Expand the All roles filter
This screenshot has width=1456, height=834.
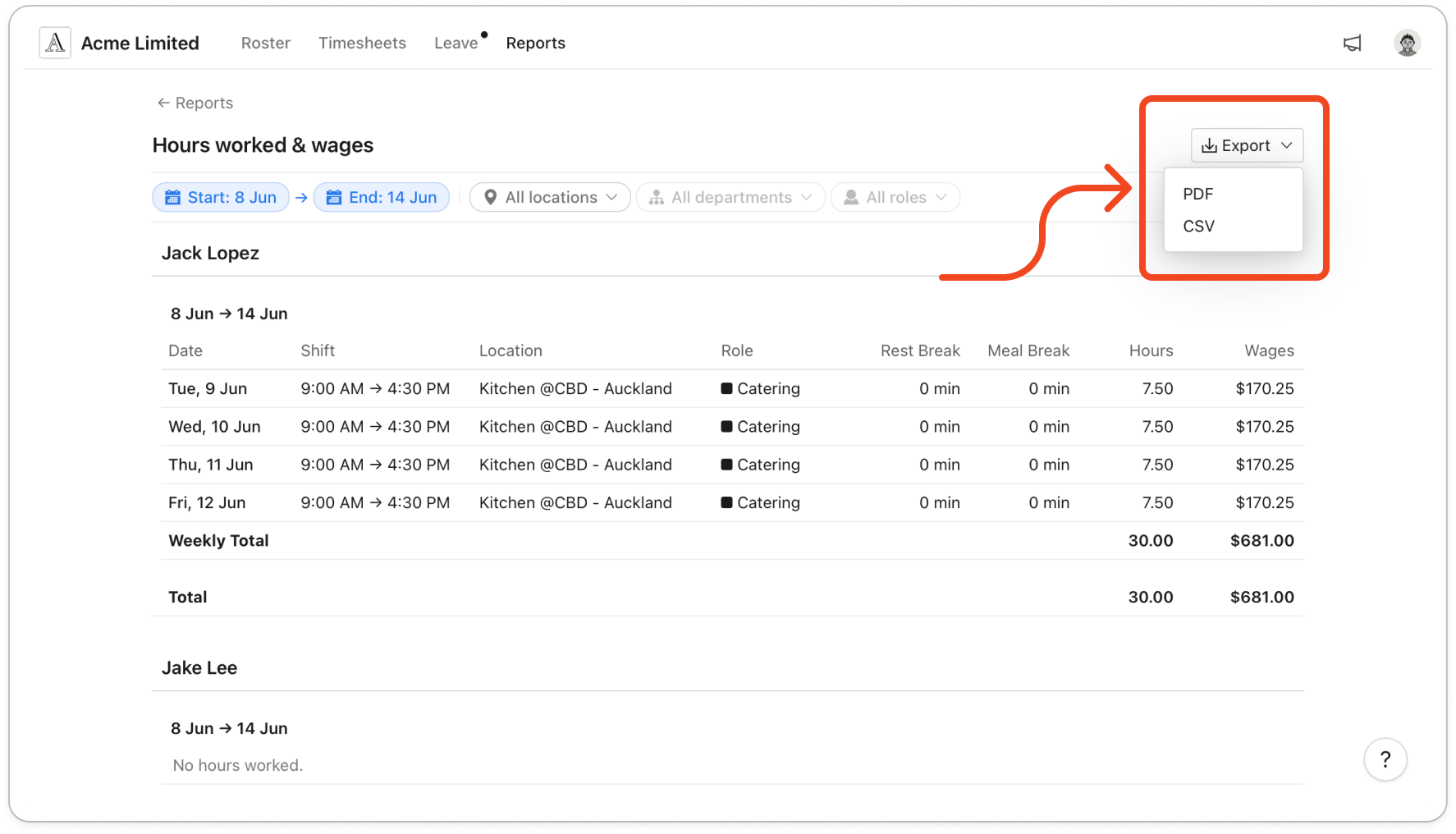click(895, 197)
